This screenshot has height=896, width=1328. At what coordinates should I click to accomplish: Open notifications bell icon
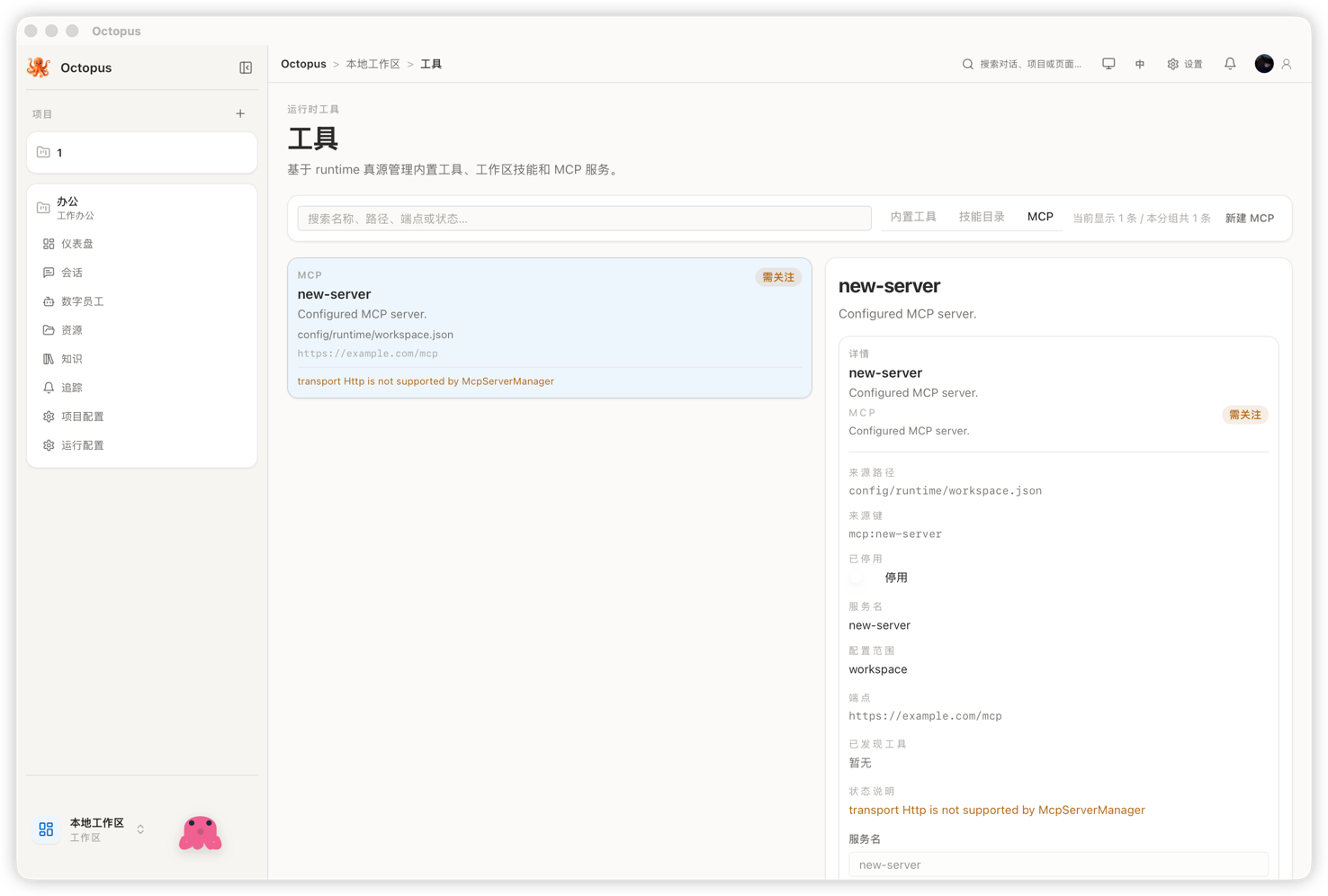click(1230, 64)
